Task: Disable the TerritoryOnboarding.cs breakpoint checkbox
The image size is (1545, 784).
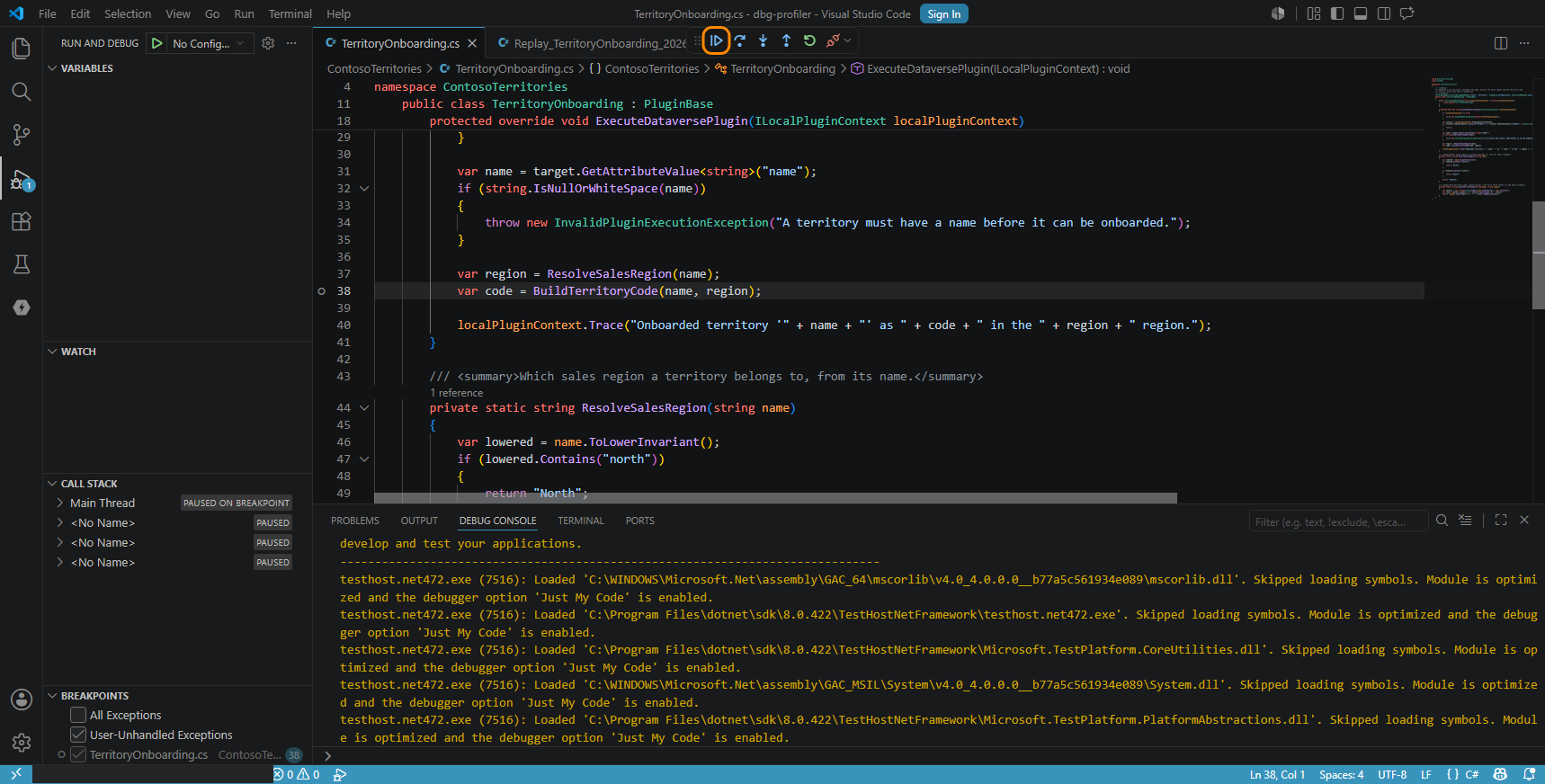Action: (78, 754)
